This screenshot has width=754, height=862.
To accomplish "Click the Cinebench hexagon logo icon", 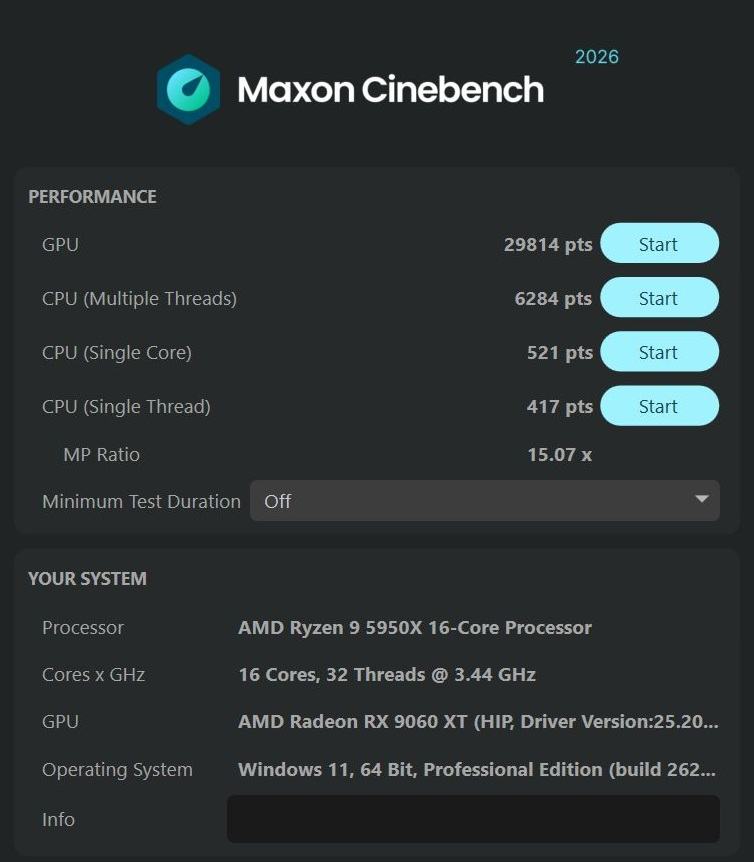I will 188,90.
